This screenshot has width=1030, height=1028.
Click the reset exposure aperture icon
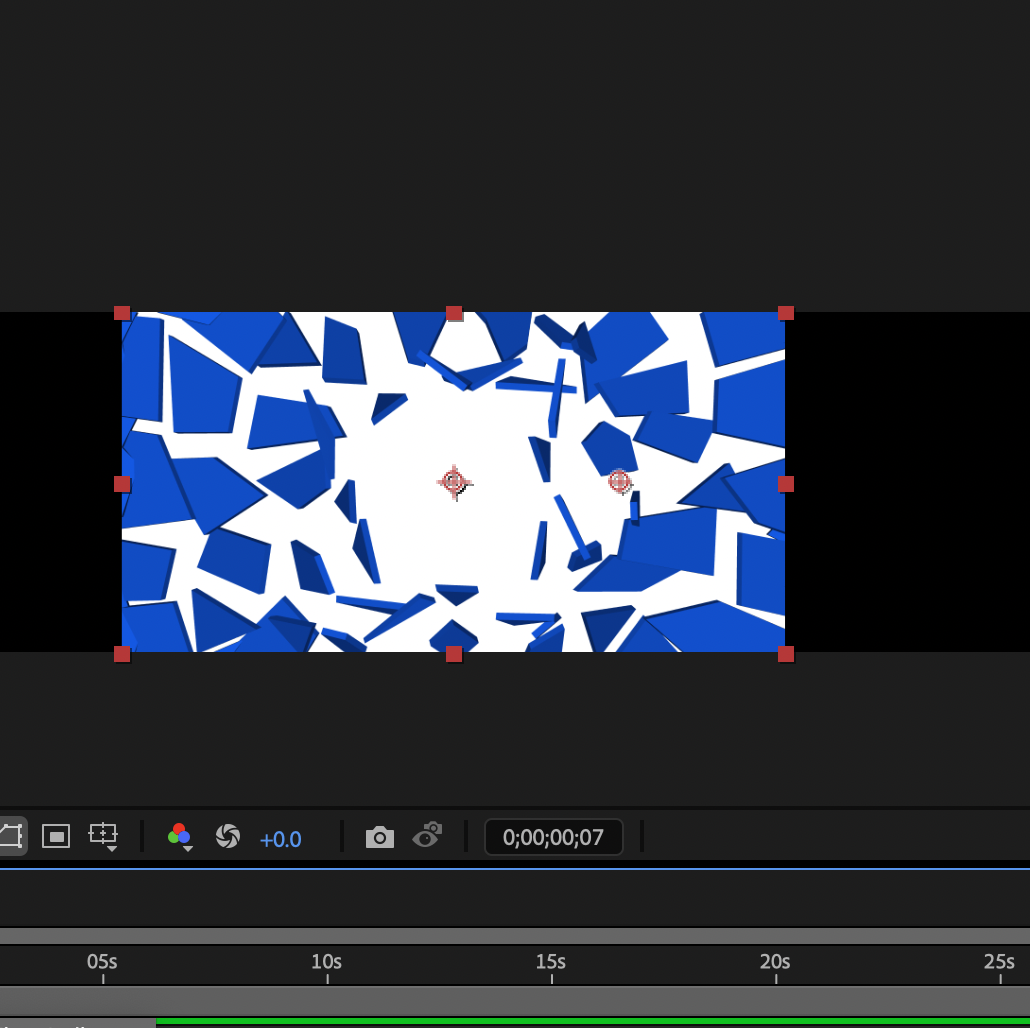tap(228, 836)
